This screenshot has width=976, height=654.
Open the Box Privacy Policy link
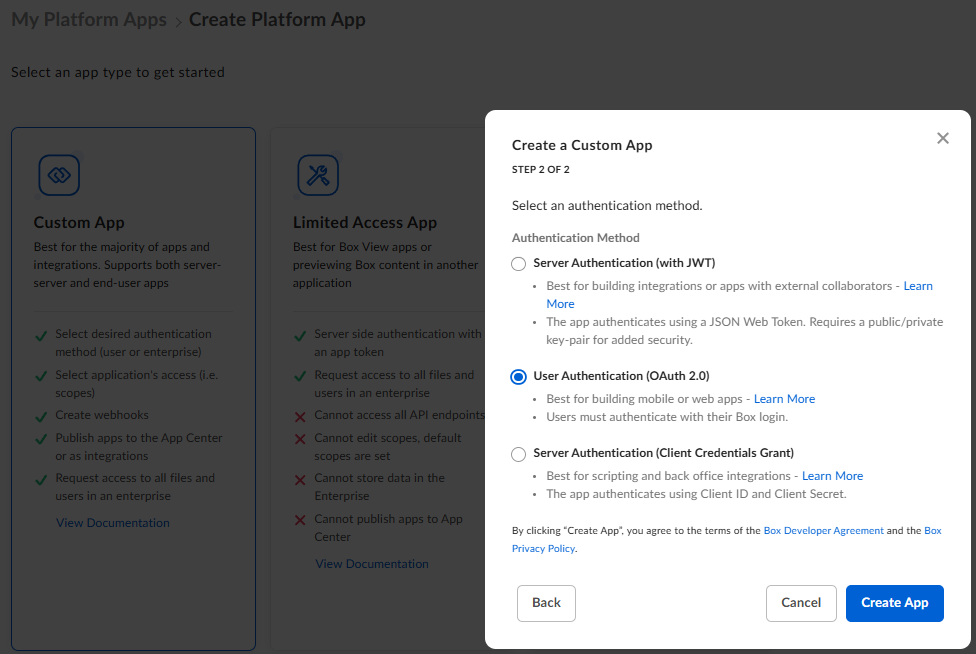click(x=543, y=549)
